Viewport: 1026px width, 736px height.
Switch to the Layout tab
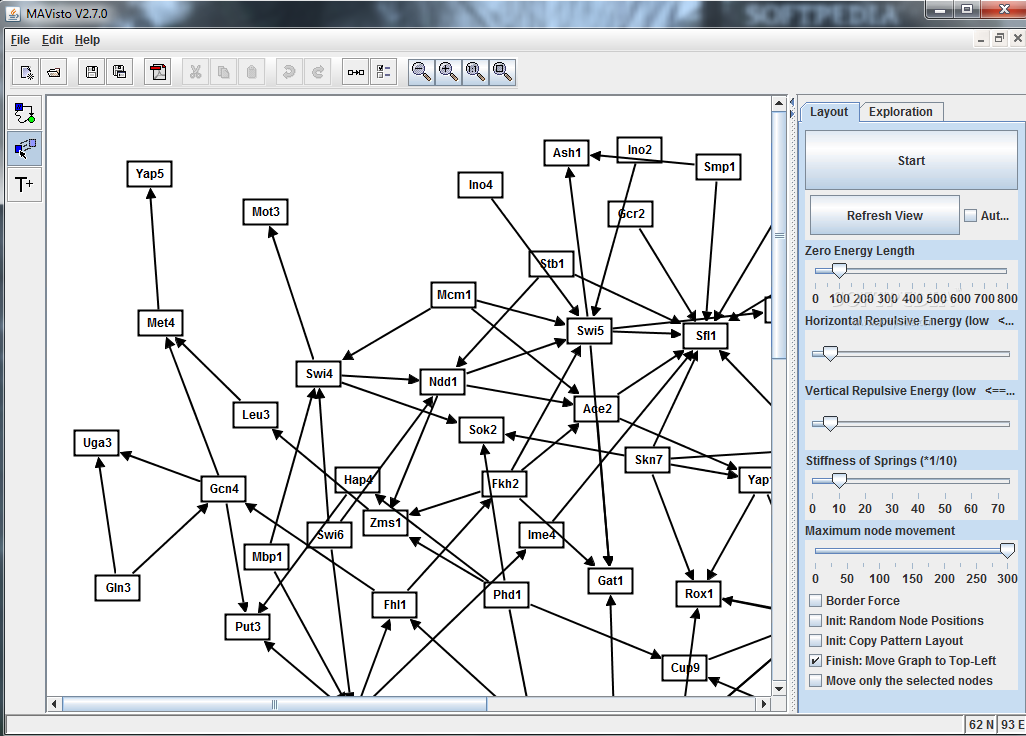click(828, 112)
